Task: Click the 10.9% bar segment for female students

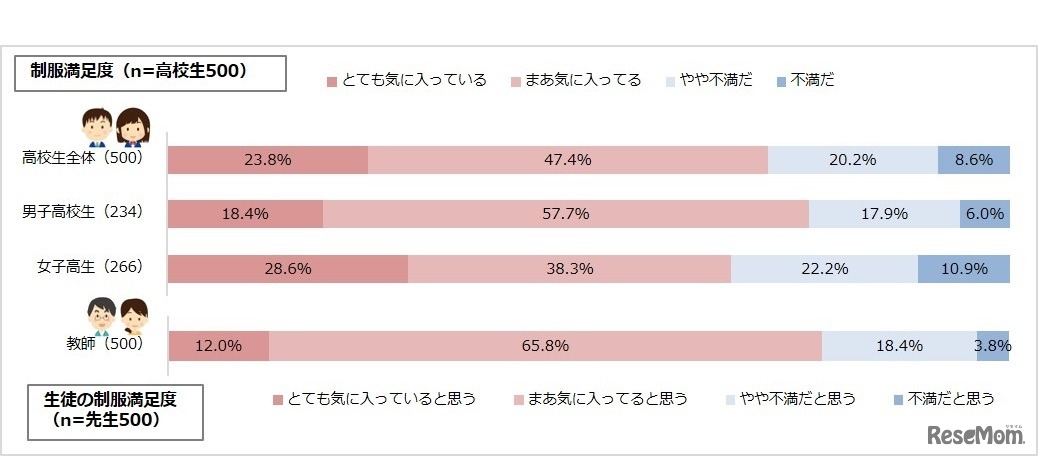Action: [963, 268]
